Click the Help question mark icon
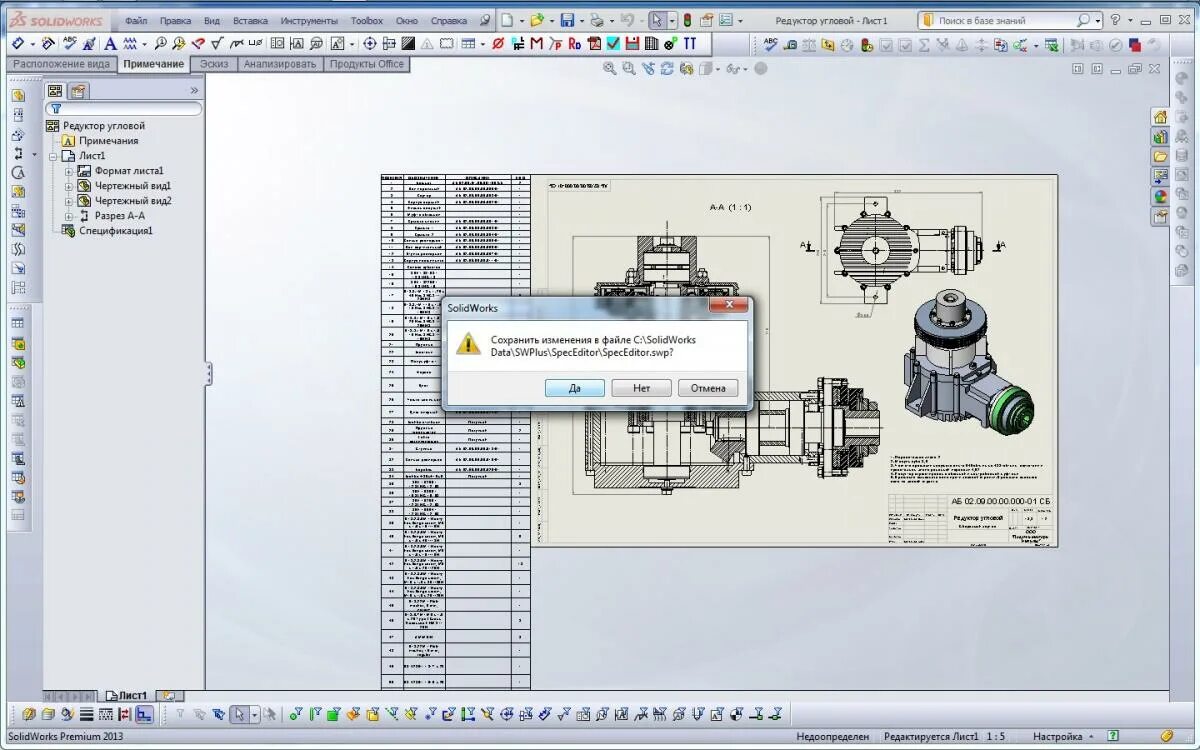Screen dimensions: 1200x750 tap(1116, 20)
